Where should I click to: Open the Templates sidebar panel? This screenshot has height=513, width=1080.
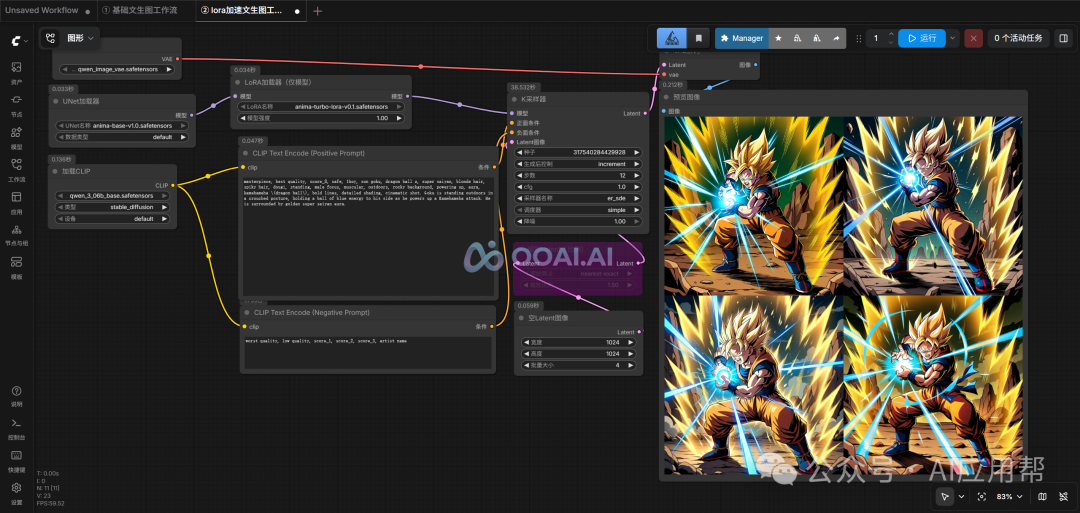(16, 266)
